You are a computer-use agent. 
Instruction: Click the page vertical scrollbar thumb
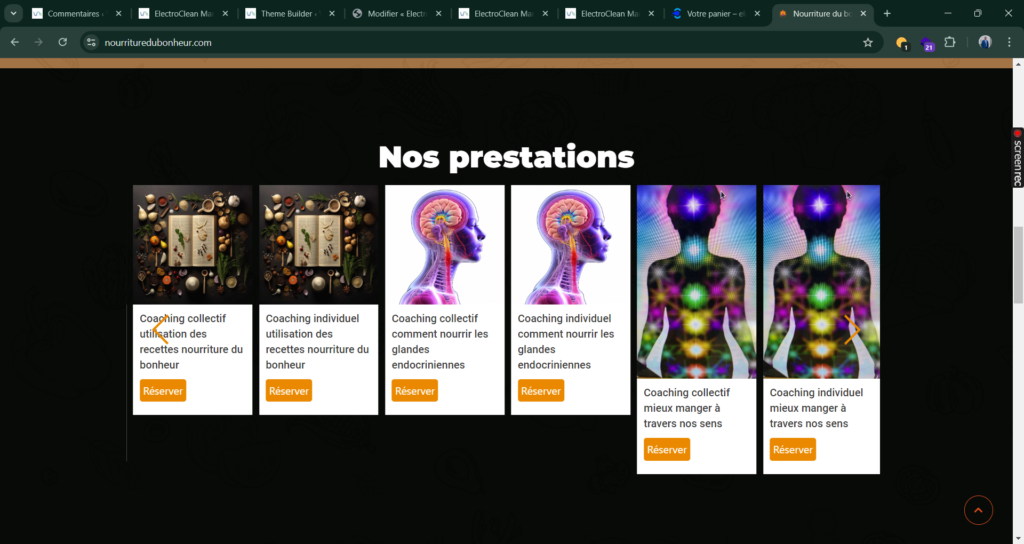1018,264
